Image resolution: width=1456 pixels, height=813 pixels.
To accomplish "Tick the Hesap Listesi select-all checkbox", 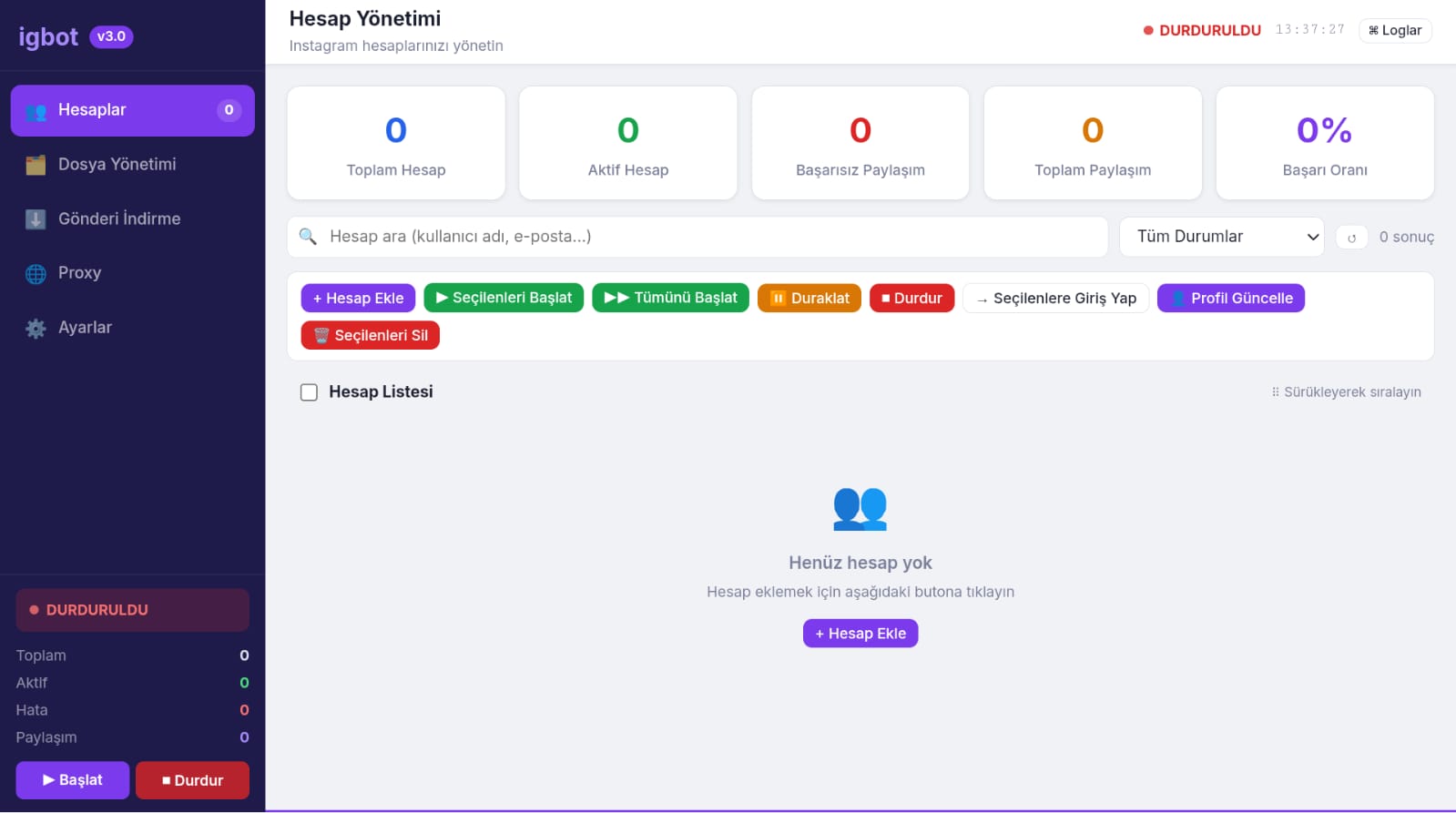I will click(310, 392).
